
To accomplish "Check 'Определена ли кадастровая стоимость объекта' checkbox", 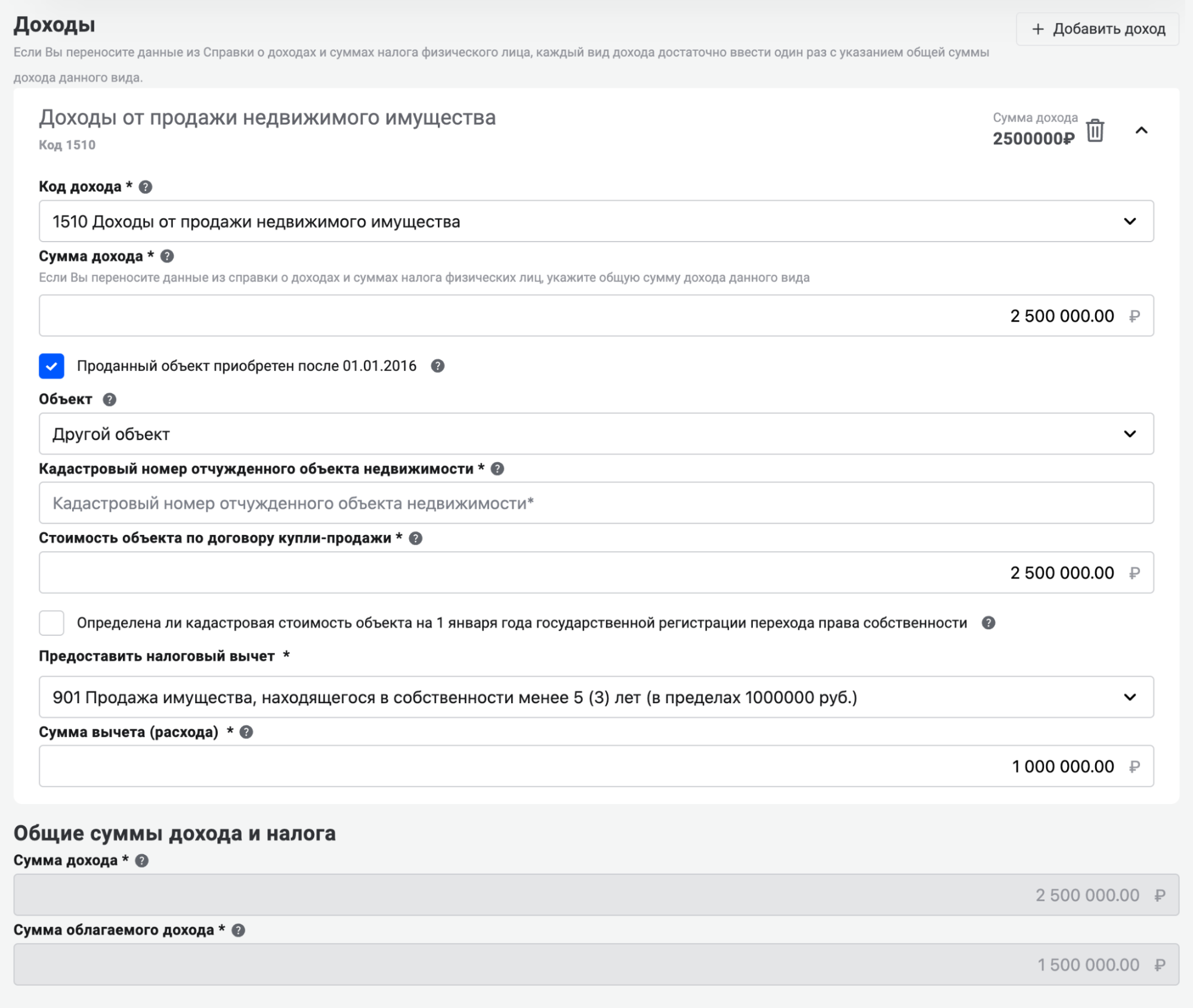I will click(x=52, y=623).
